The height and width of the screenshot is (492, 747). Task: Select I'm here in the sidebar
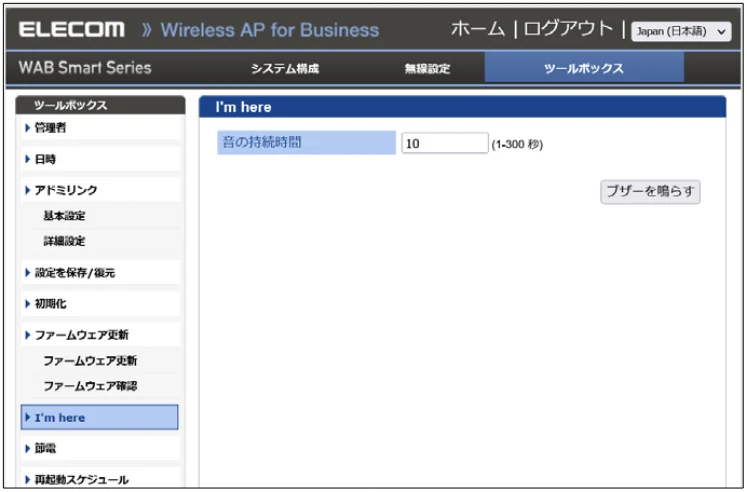tap(100, 417)
